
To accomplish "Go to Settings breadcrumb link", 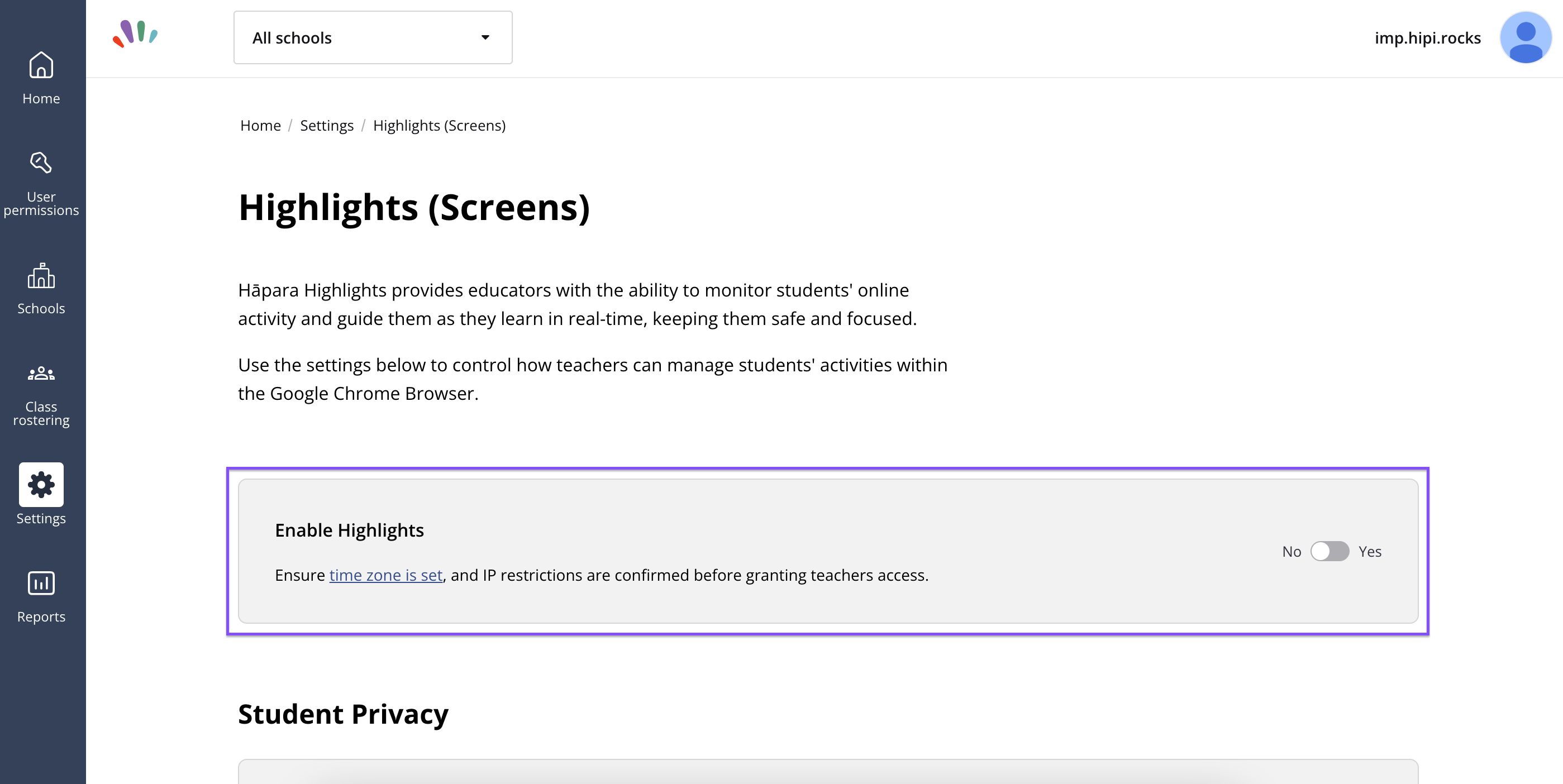I will 326,126.
